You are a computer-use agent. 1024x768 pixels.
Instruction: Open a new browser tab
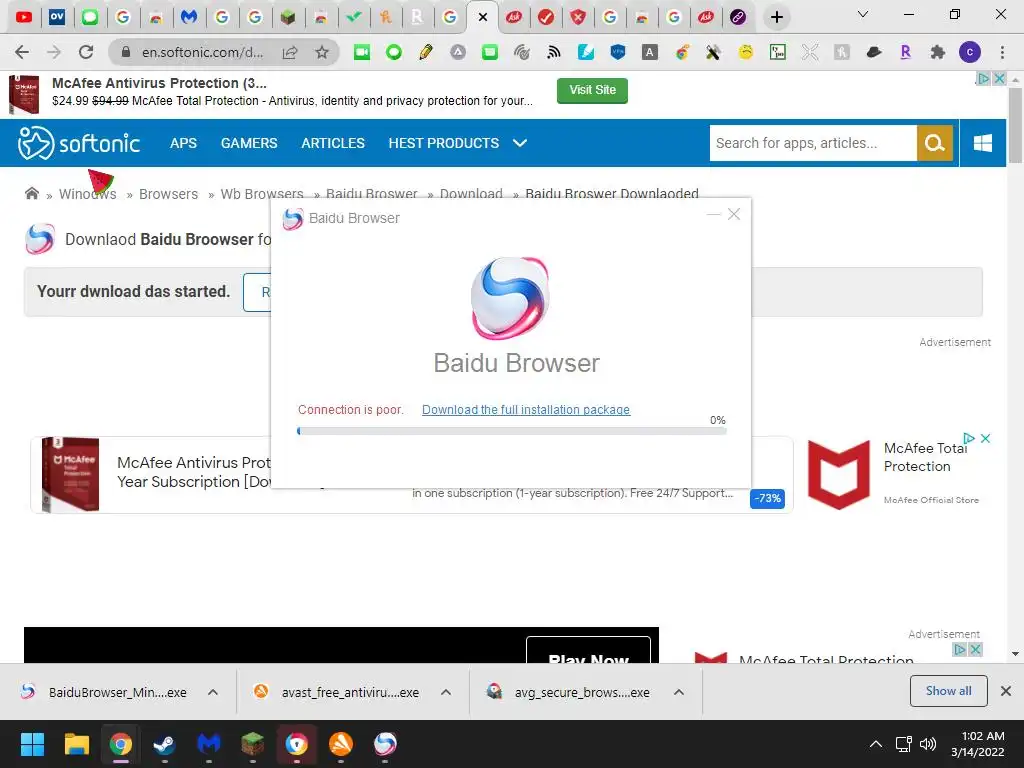click(x=776, y=17)
